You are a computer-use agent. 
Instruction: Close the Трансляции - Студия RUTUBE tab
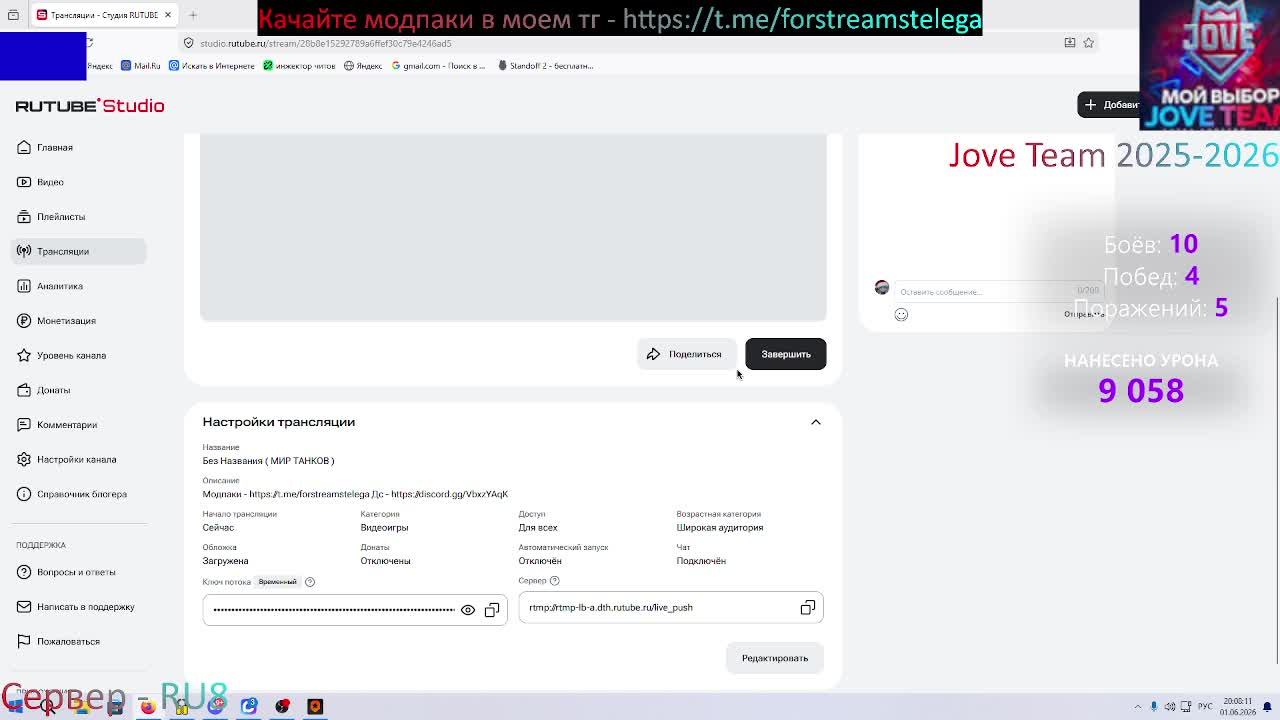[168, 15]
